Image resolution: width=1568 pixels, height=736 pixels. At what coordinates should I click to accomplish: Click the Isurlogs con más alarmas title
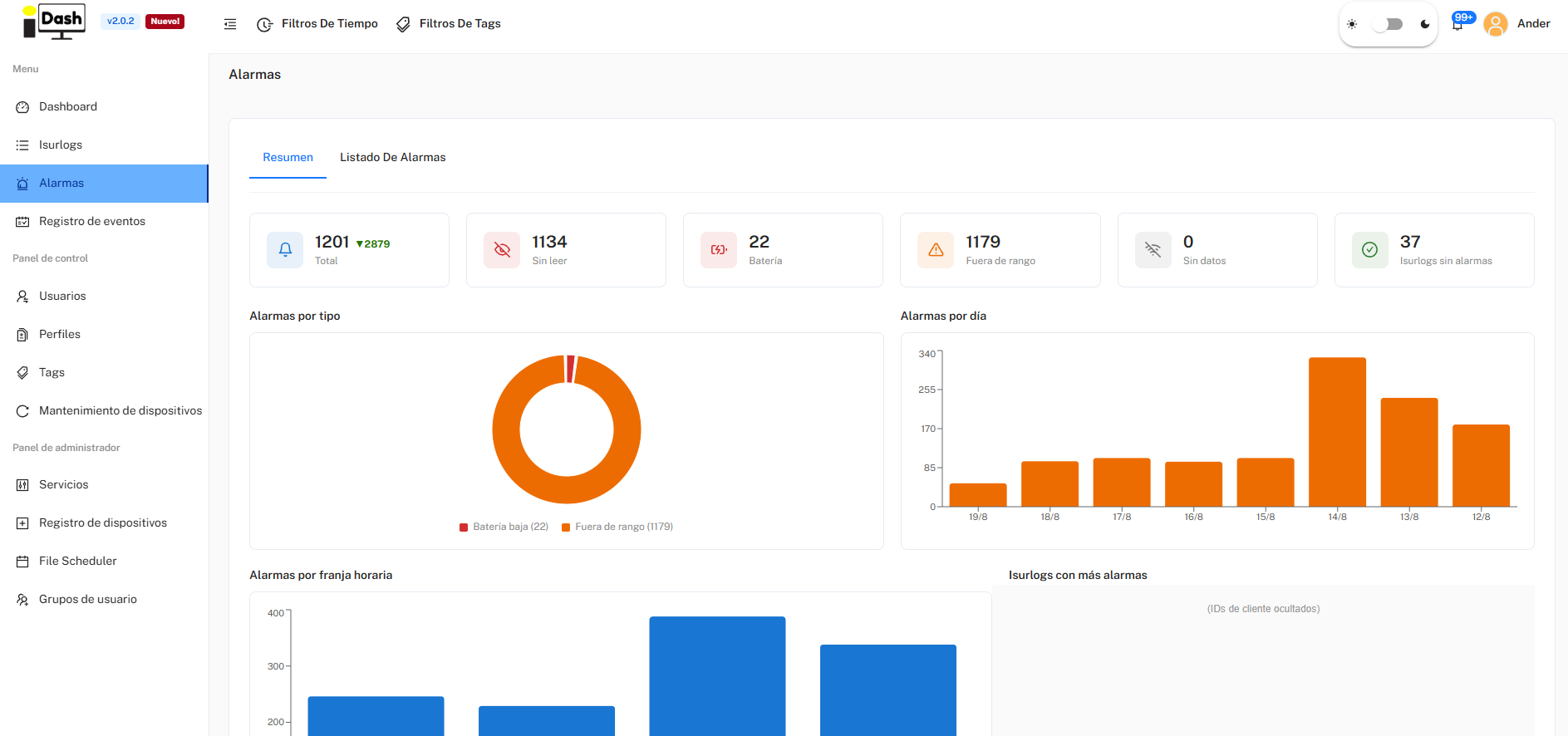pos(1078,576)
